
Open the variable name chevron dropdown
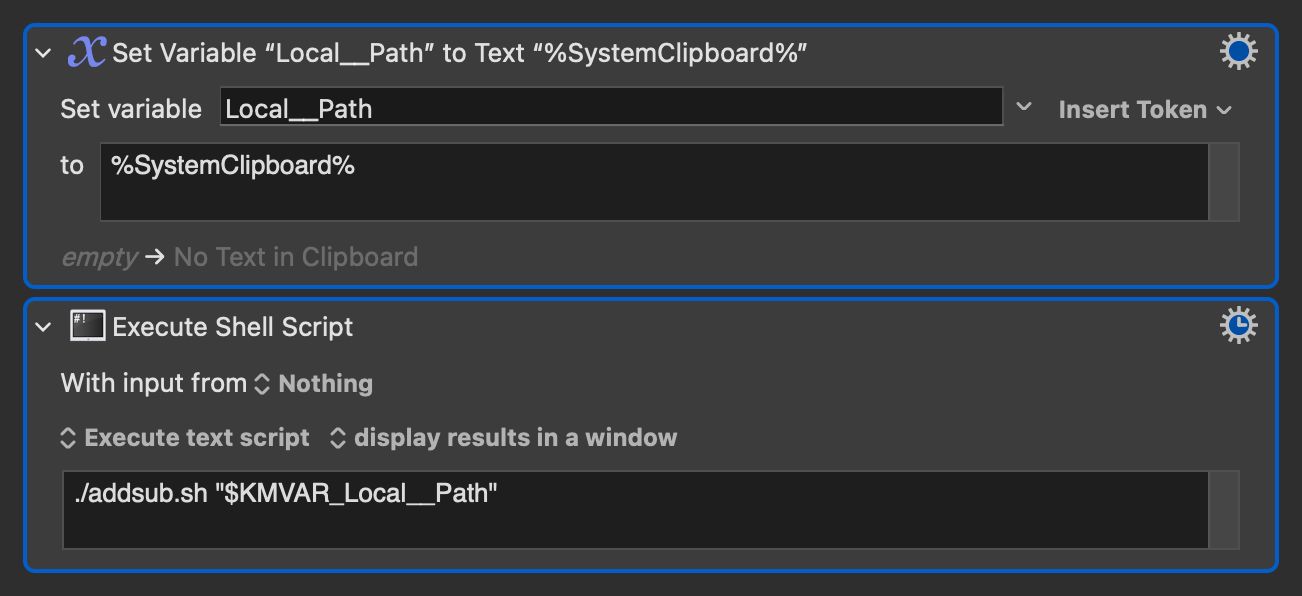coord(1024,107)
